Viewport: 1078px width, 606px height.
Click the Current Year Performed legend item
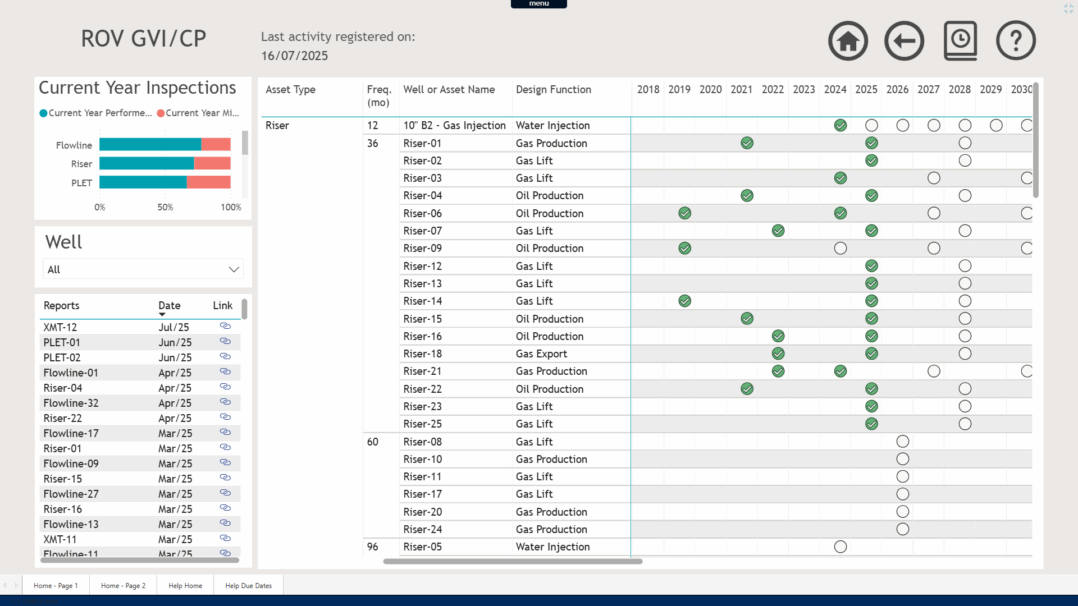click(x=96, y=113)
